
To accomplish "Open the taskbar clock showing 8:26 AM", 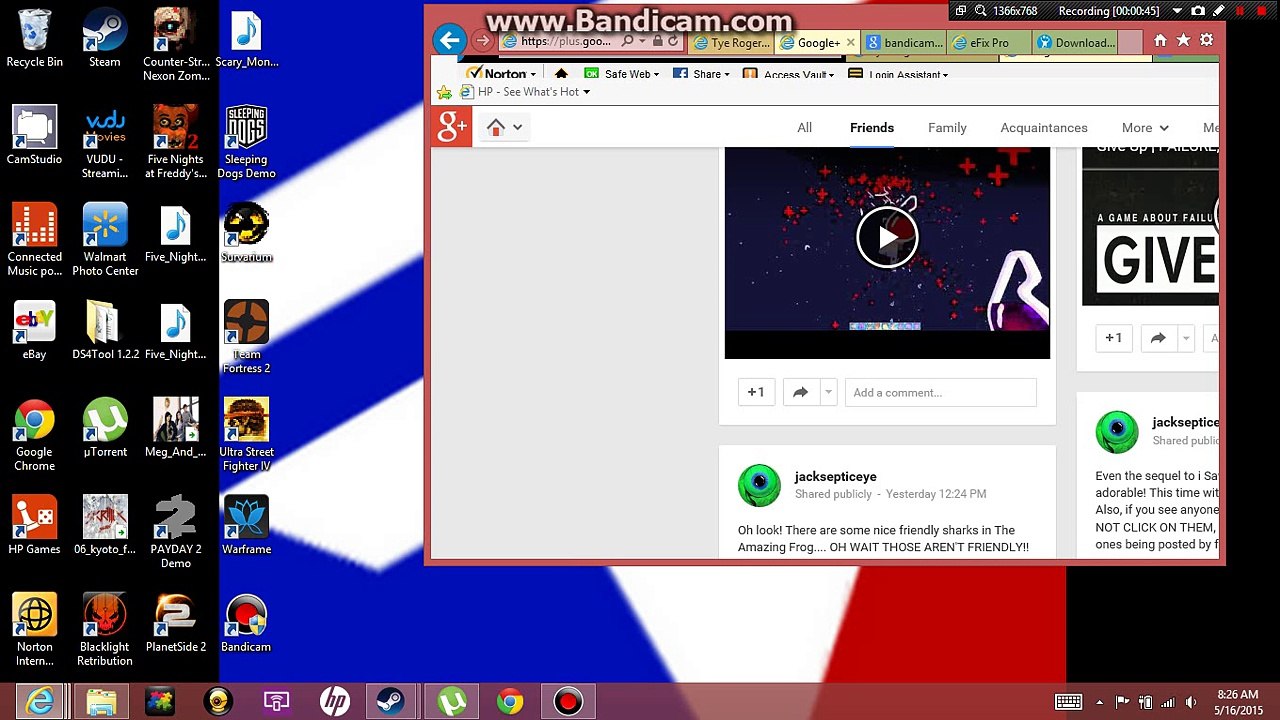I will (1237, 702).
